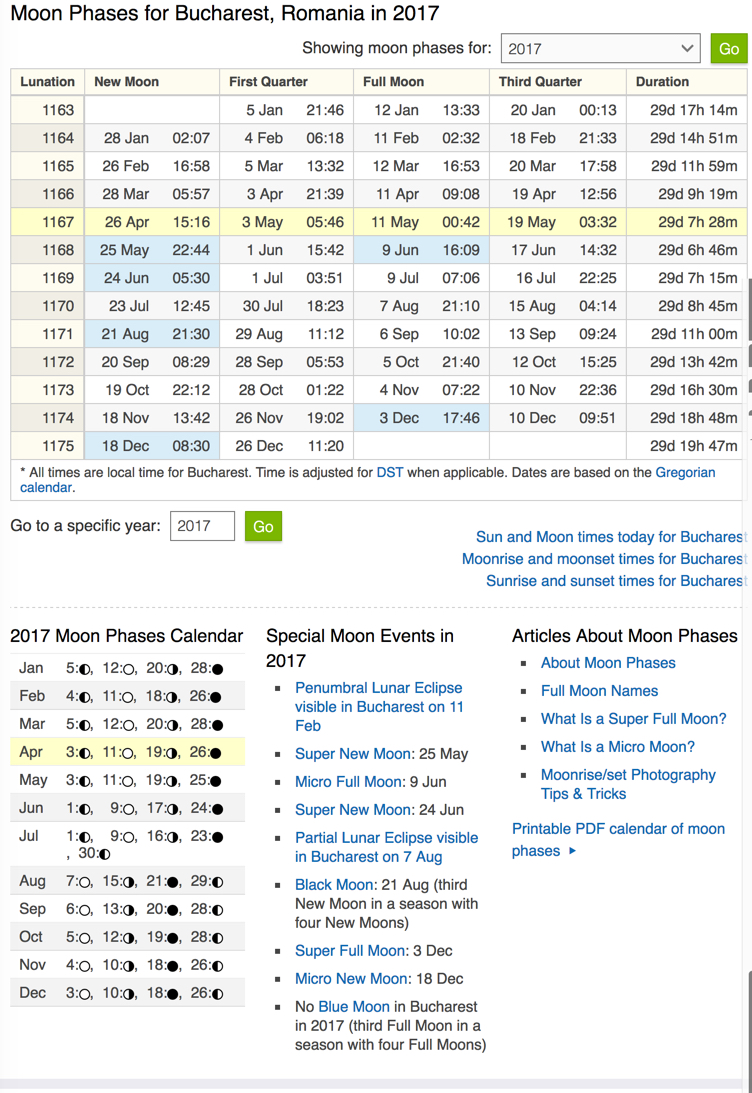Click the full moon icon for 3 Dec
Viewport: 752px width, 1093px height.
coord(85,994)
